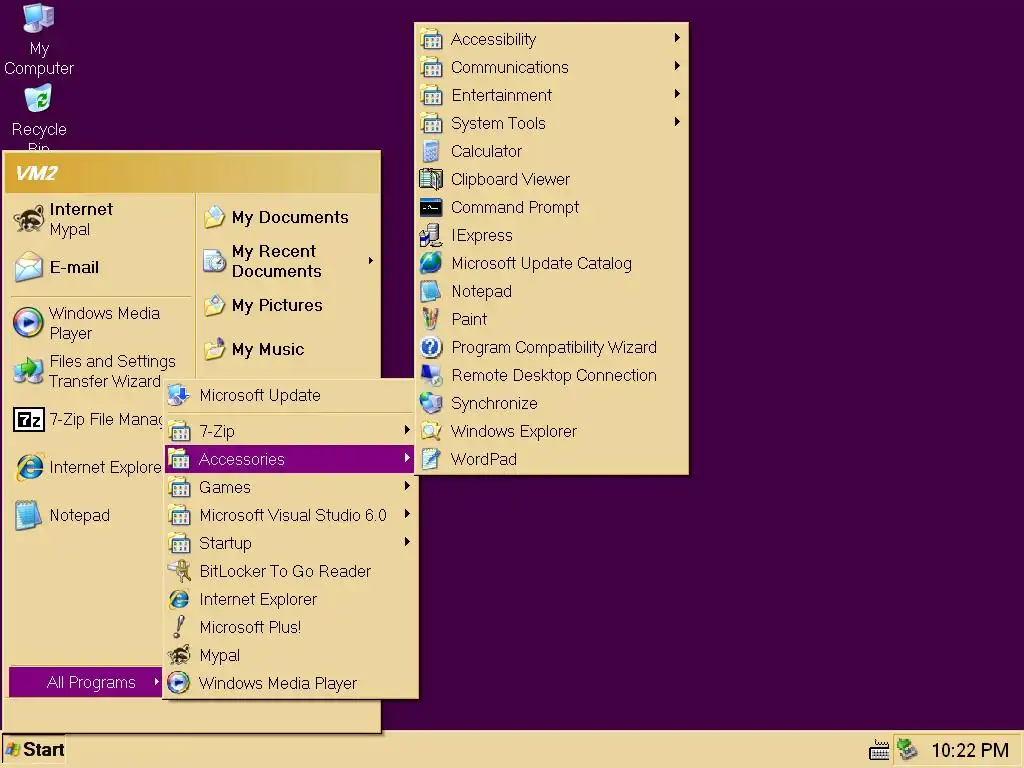Click Notepad icon in Accessories submenu
This screenshot has height=768, width=1024.
coord(431,291)
